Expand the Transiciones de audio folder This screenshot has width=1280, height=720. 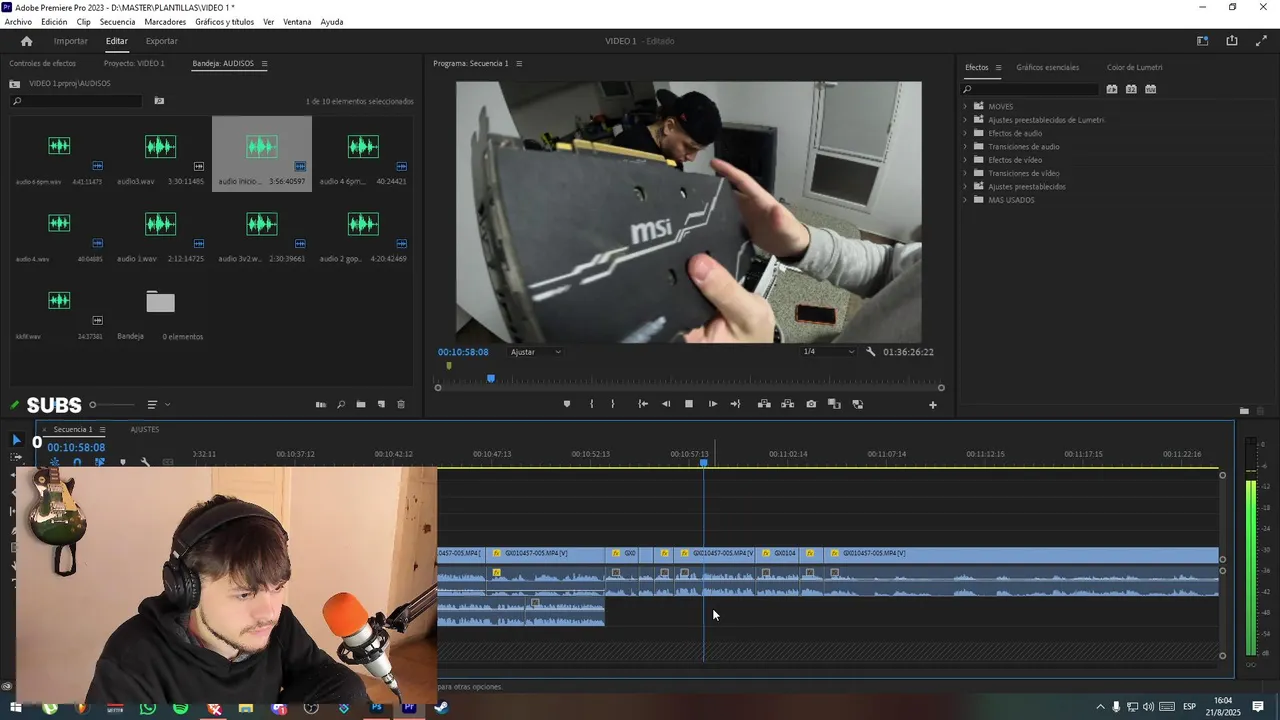(x=965, y=146)
